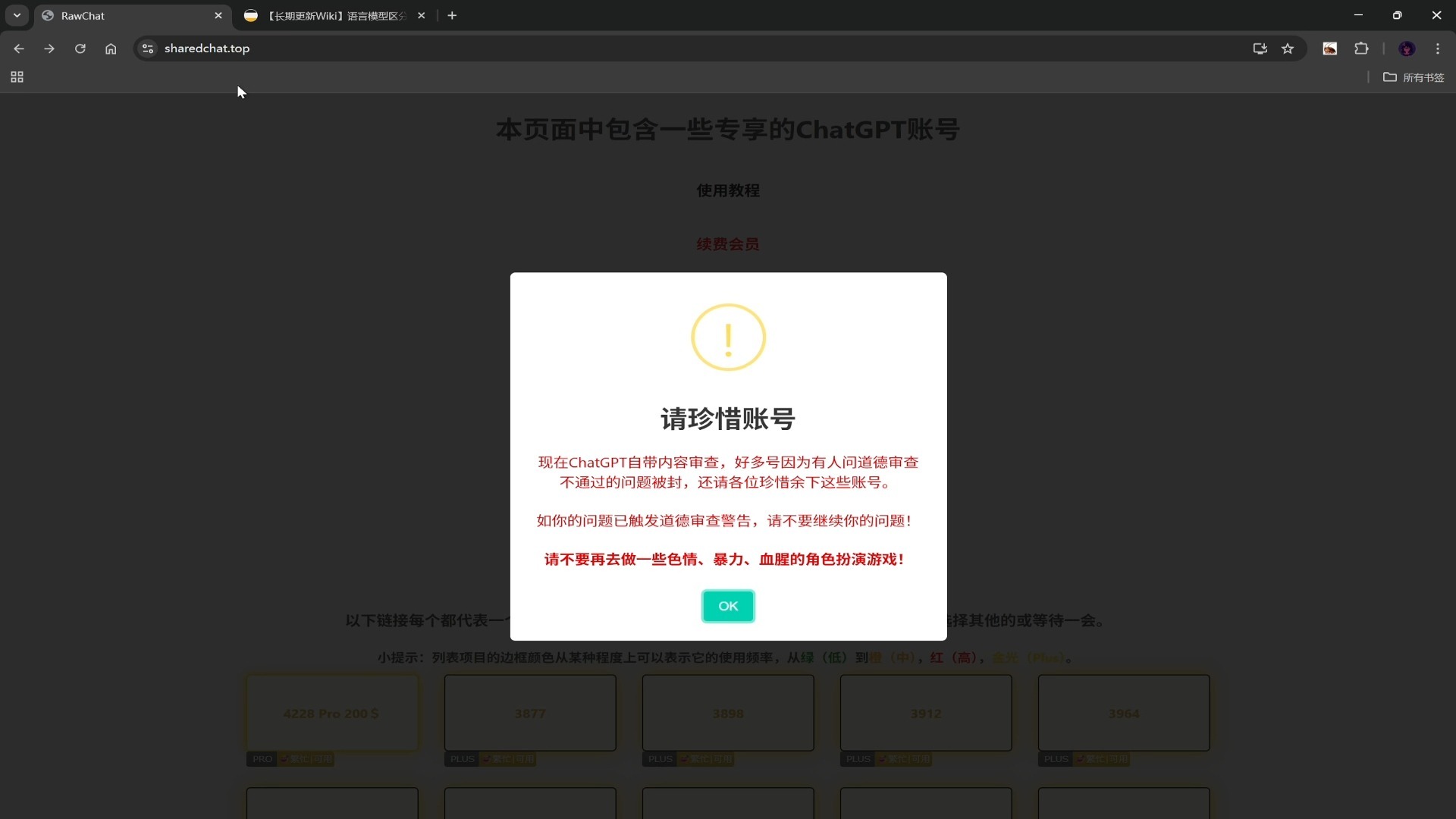Click the bold warning line about 角色扮演游戏

pyautogui.click(x=724, y=560)
